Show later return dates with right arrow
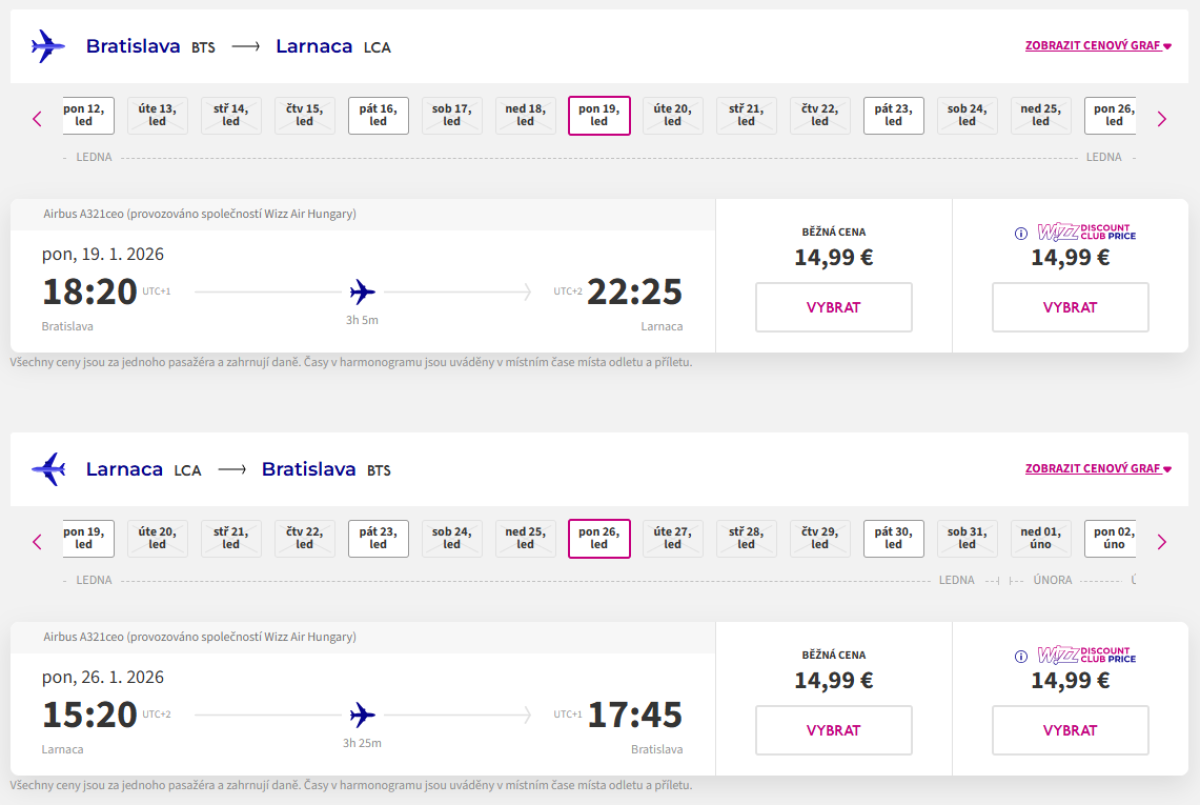 click(1161, 542)
